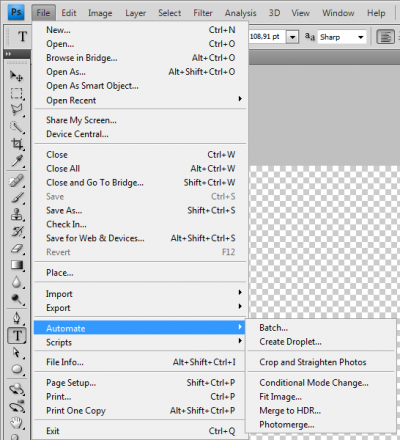This screenshot has height=440, width=400.
Task: Open the Help menu
Action: [376, 13]
